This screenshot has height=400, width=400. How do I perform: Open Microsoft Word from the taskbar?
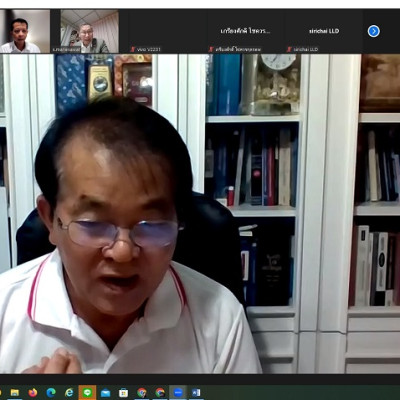(196, 392)
